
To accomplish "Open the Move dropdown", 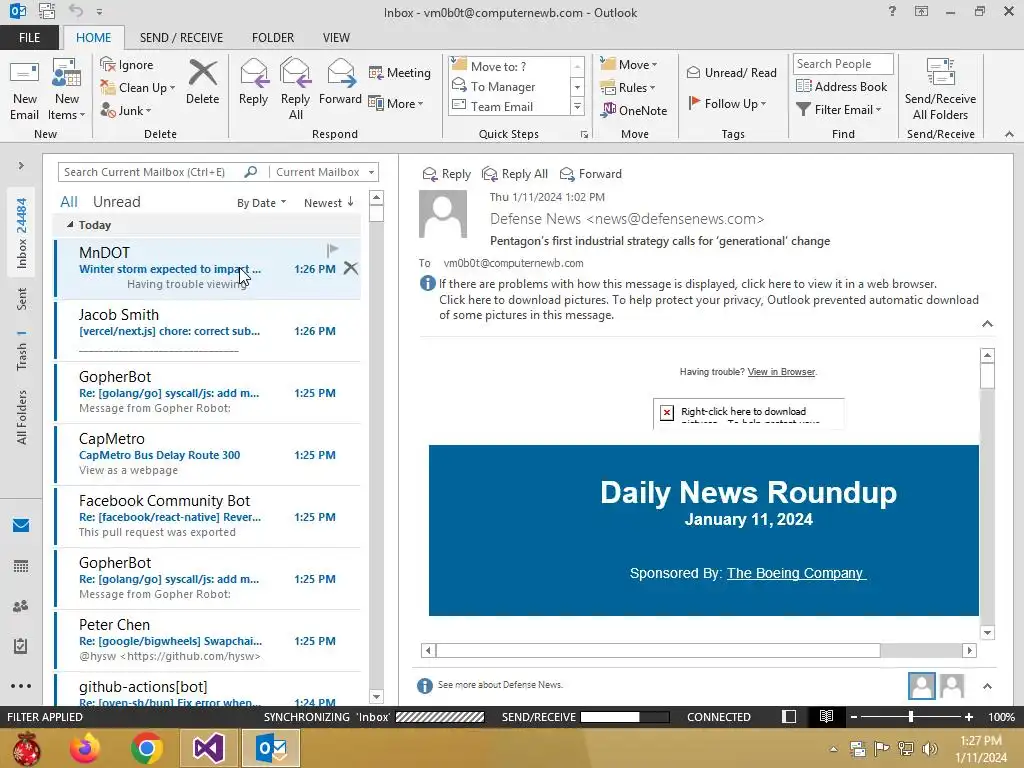I will pos(629,64).
